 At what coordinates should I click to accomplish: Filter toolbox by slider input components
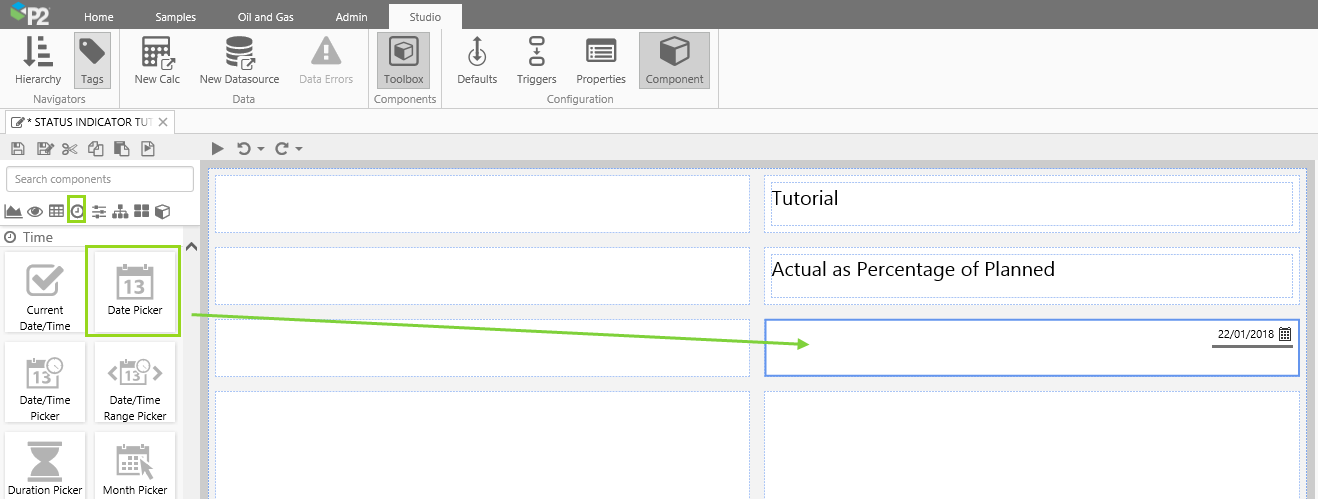tap(99, 211)
